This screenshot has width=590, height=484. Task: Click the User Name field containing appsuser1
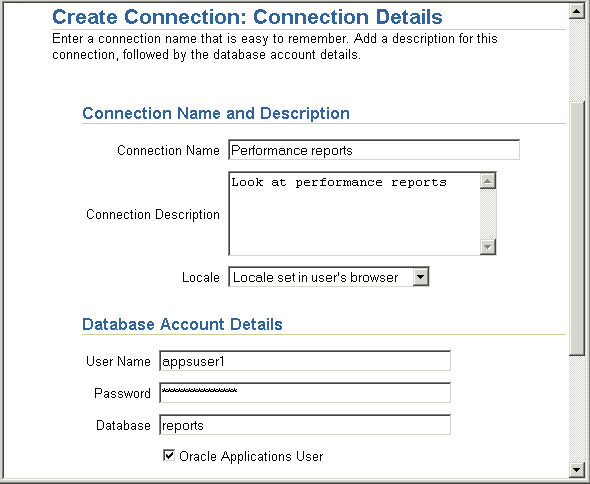pyautogui.click(x=305, y=361)
